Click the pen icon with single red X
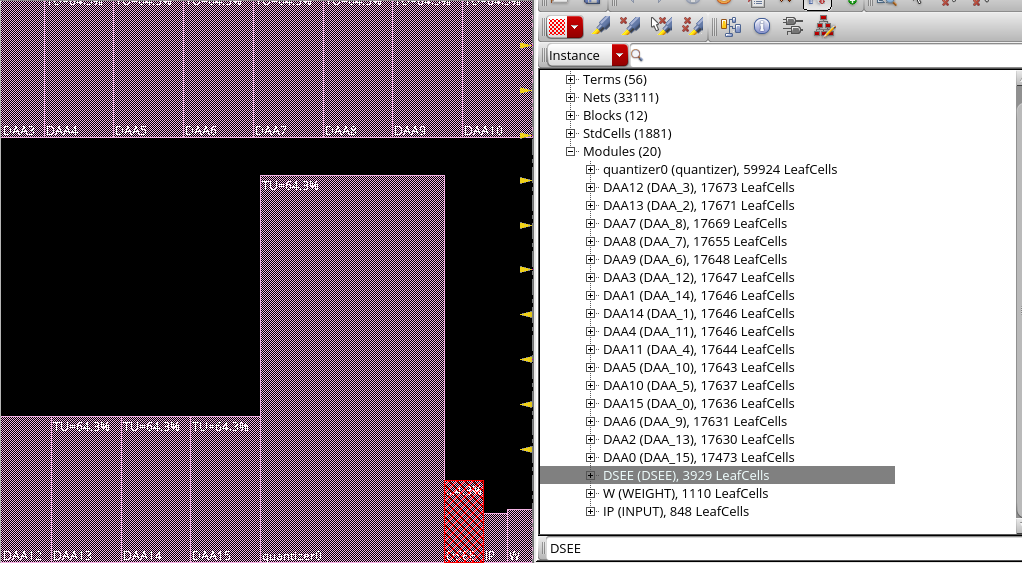The image size is (1022, 563). click(630, 26)
